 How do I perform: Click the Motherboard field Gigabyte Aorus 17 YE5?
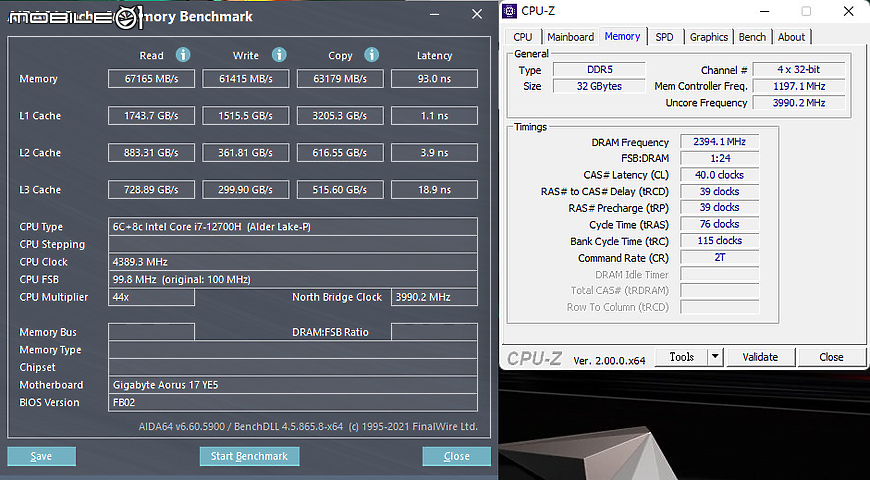click(293, 385)
